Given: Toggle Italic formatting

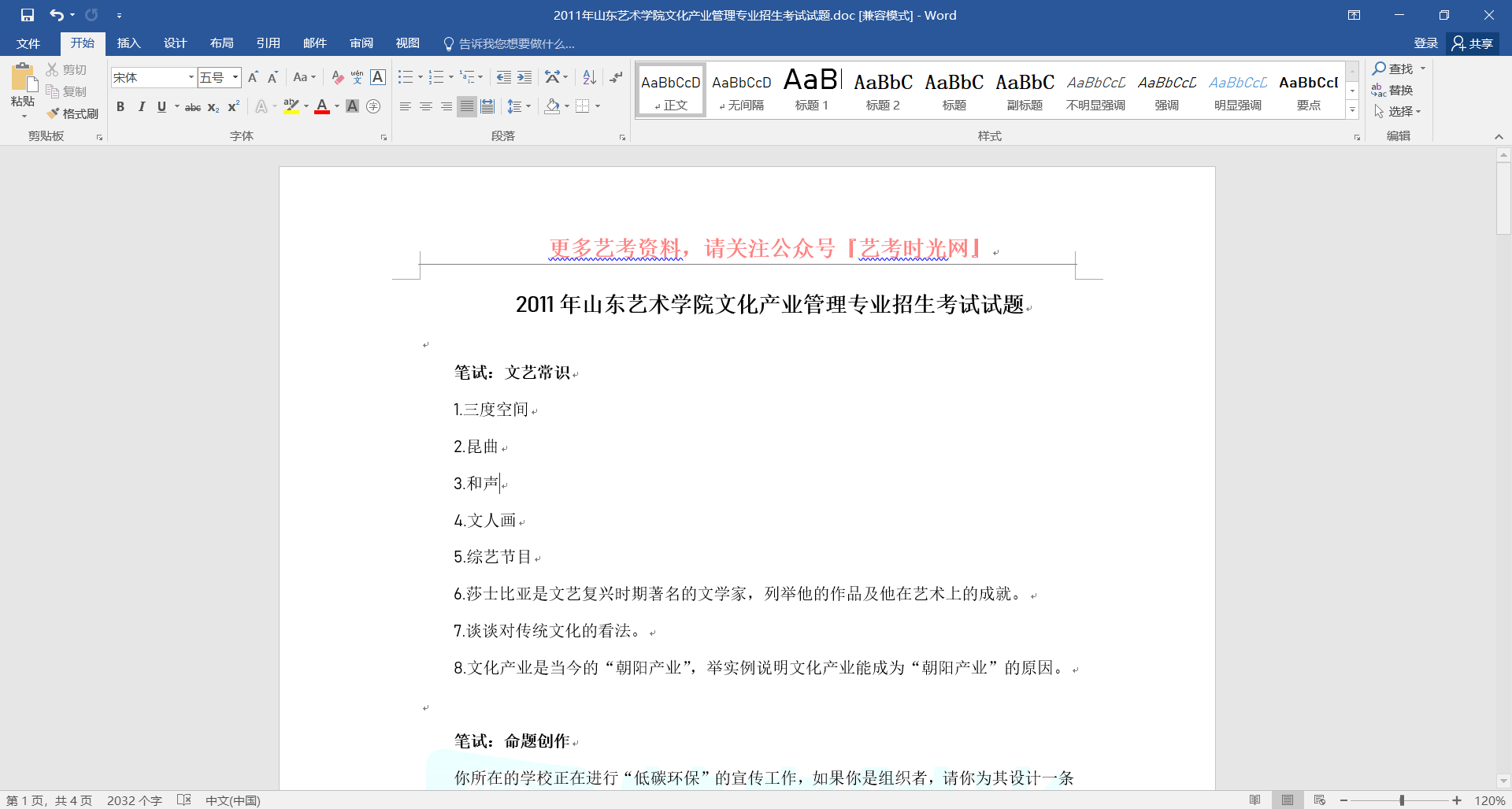Looking at the screenshot, I should click(141, 106).
